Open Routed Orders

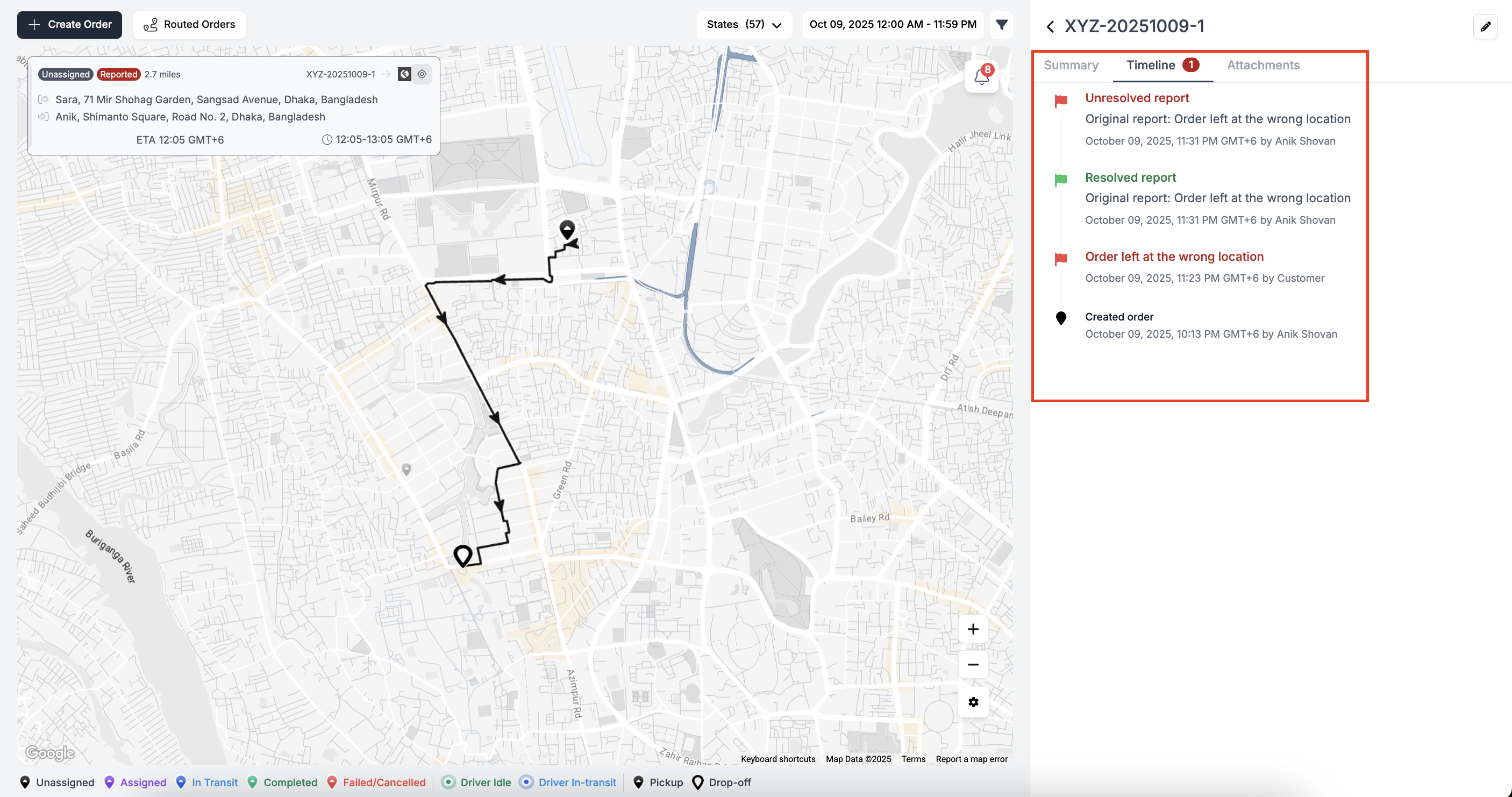(x=189, y=25)
